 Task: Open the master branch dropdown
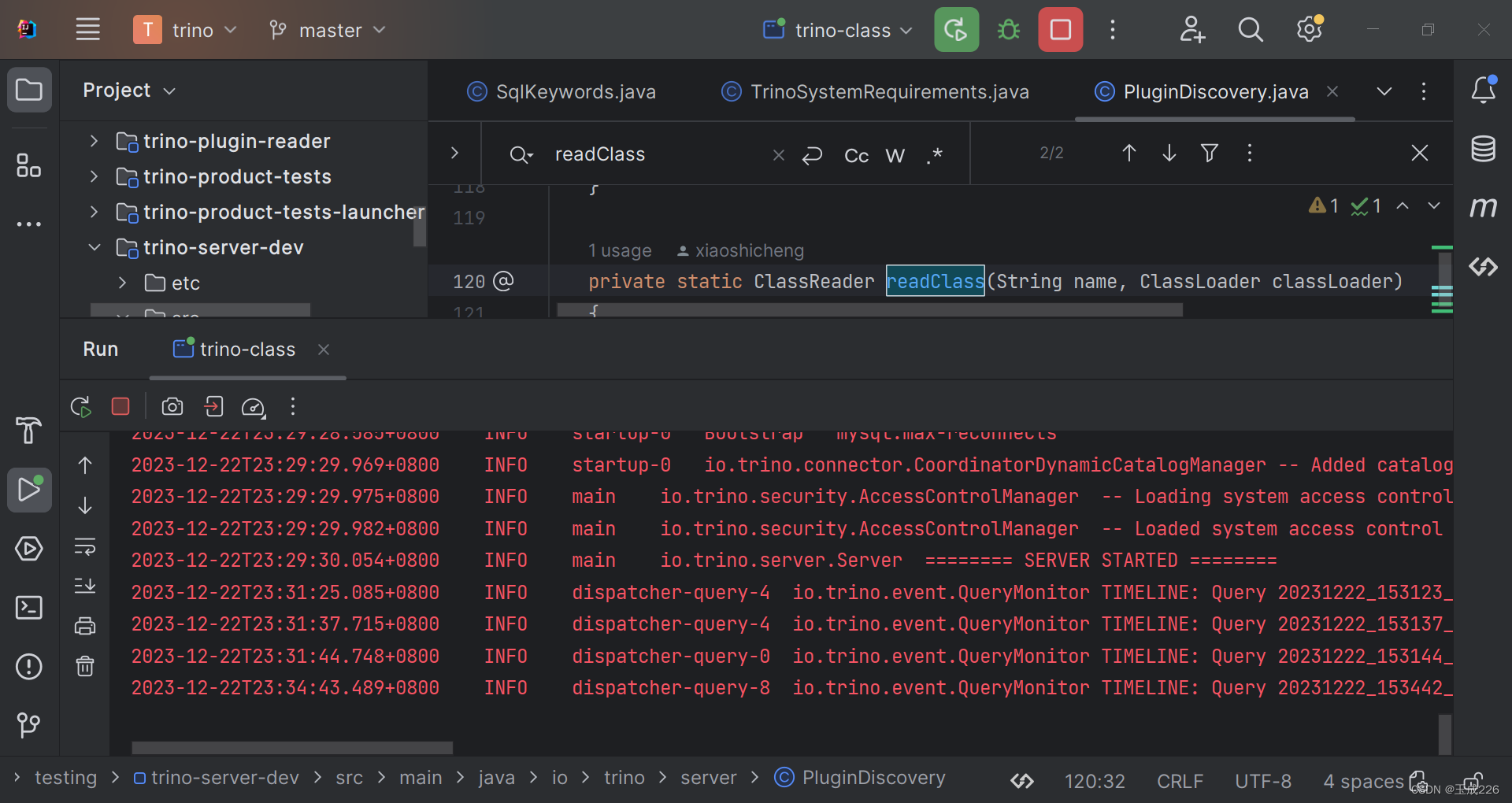click(x=328, y=30)
